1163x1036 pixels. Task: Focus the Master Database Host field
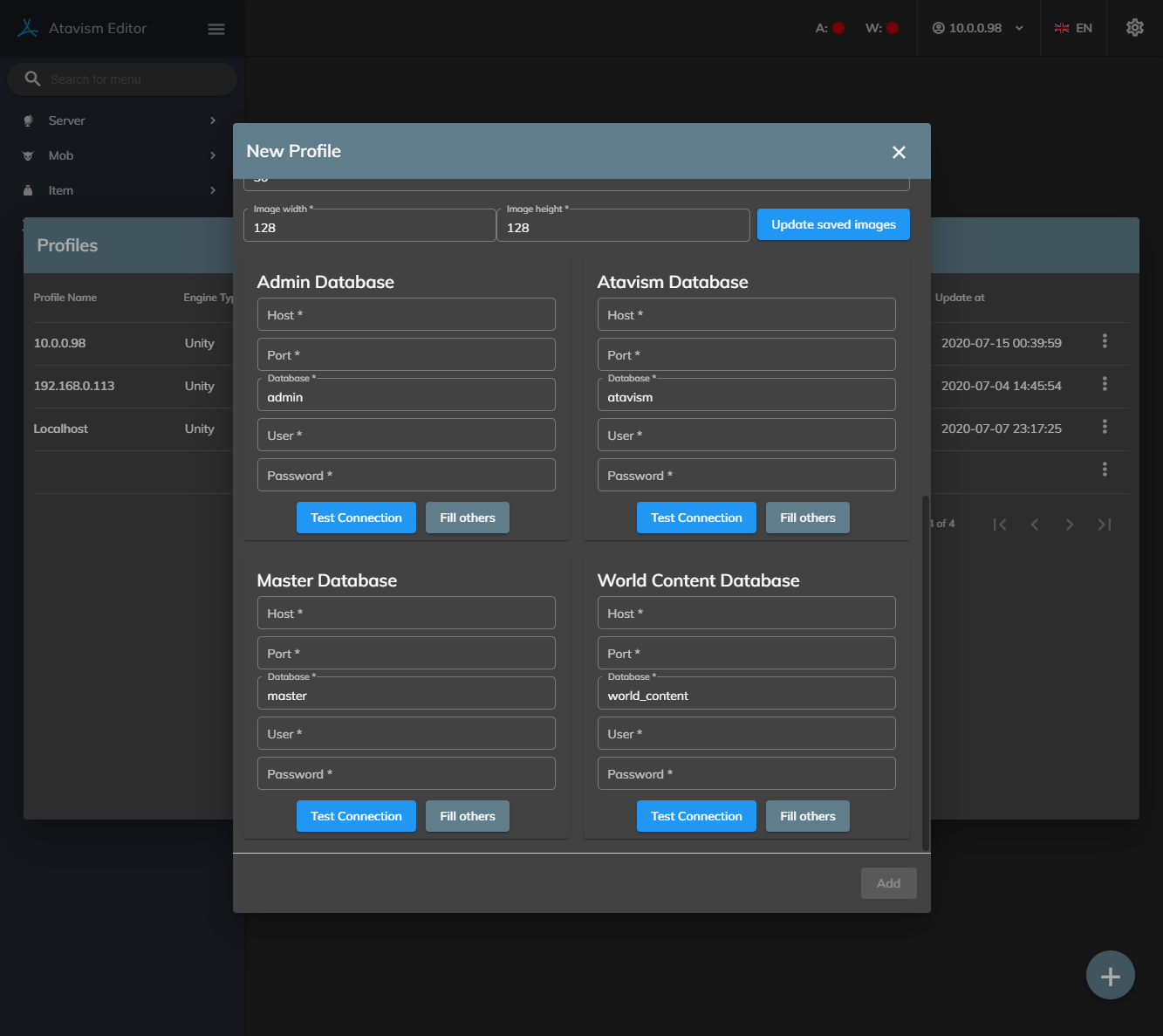(406, 613)
